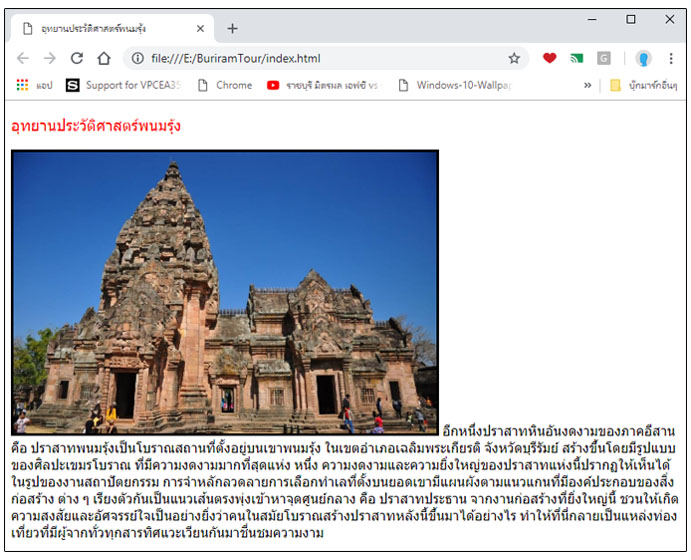This screenshot has width=691, height=560.
Task: Open the Chrome profile avatar
Action: click(x=643, y=59)
